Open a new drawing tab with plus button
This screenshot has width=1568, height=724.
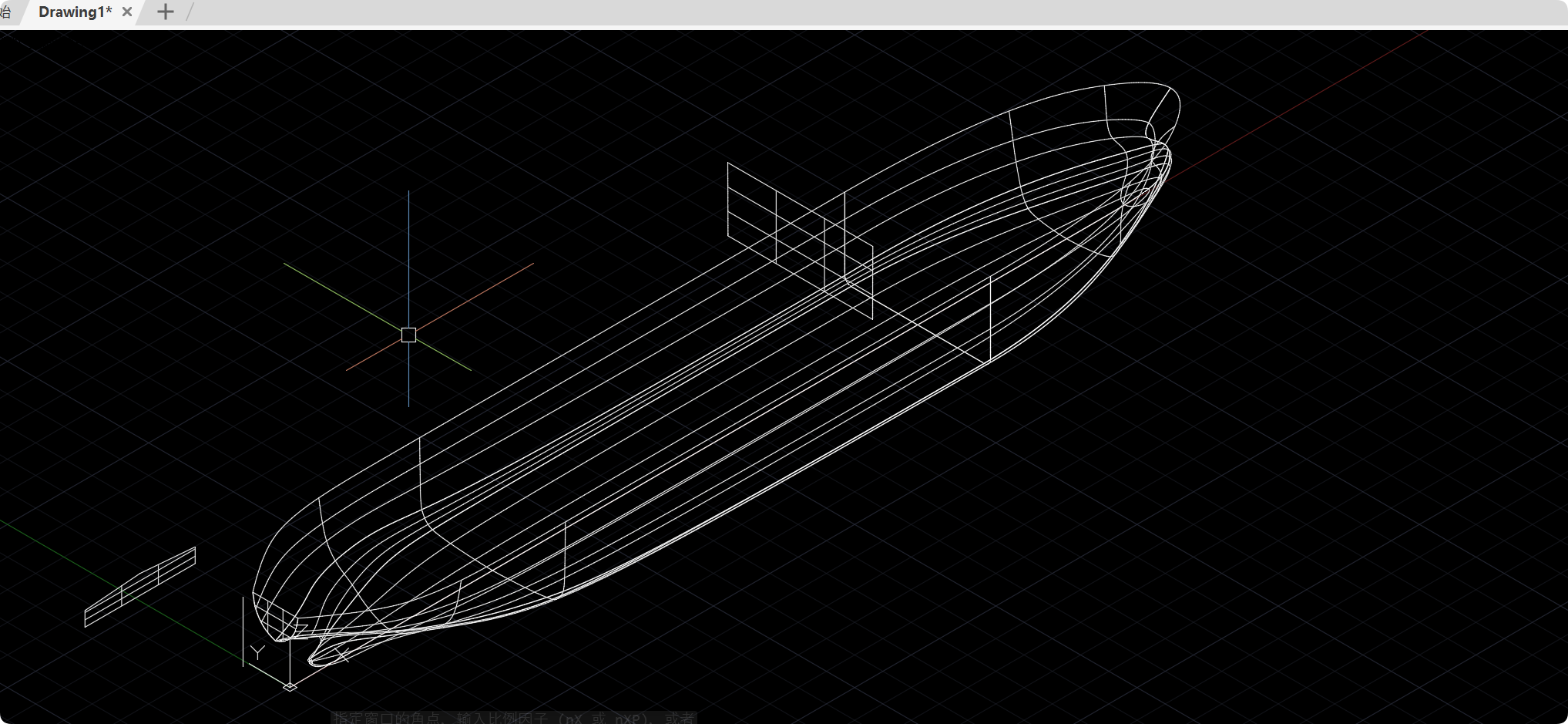(x=165, y=12)
